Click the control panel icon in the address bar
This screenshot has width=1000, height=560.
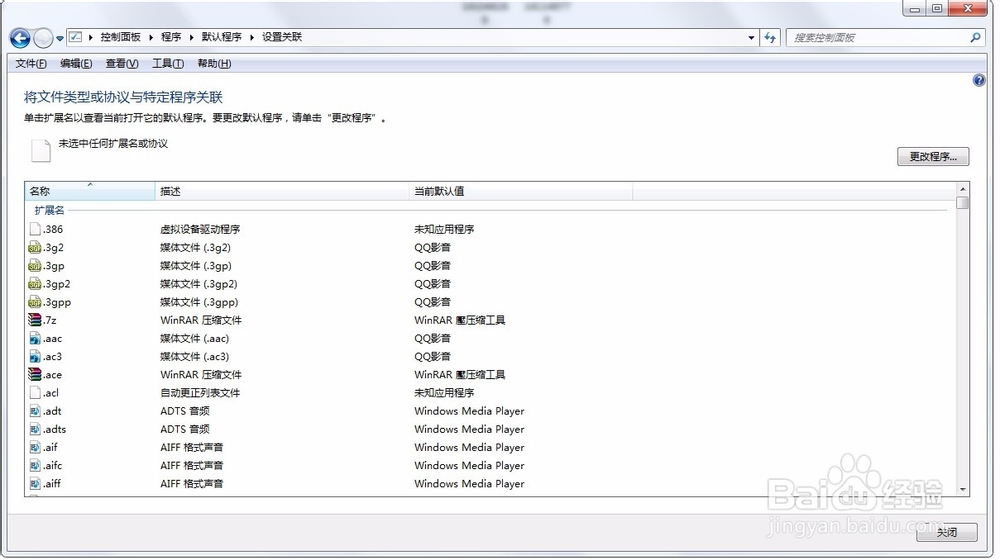(75, 37)
